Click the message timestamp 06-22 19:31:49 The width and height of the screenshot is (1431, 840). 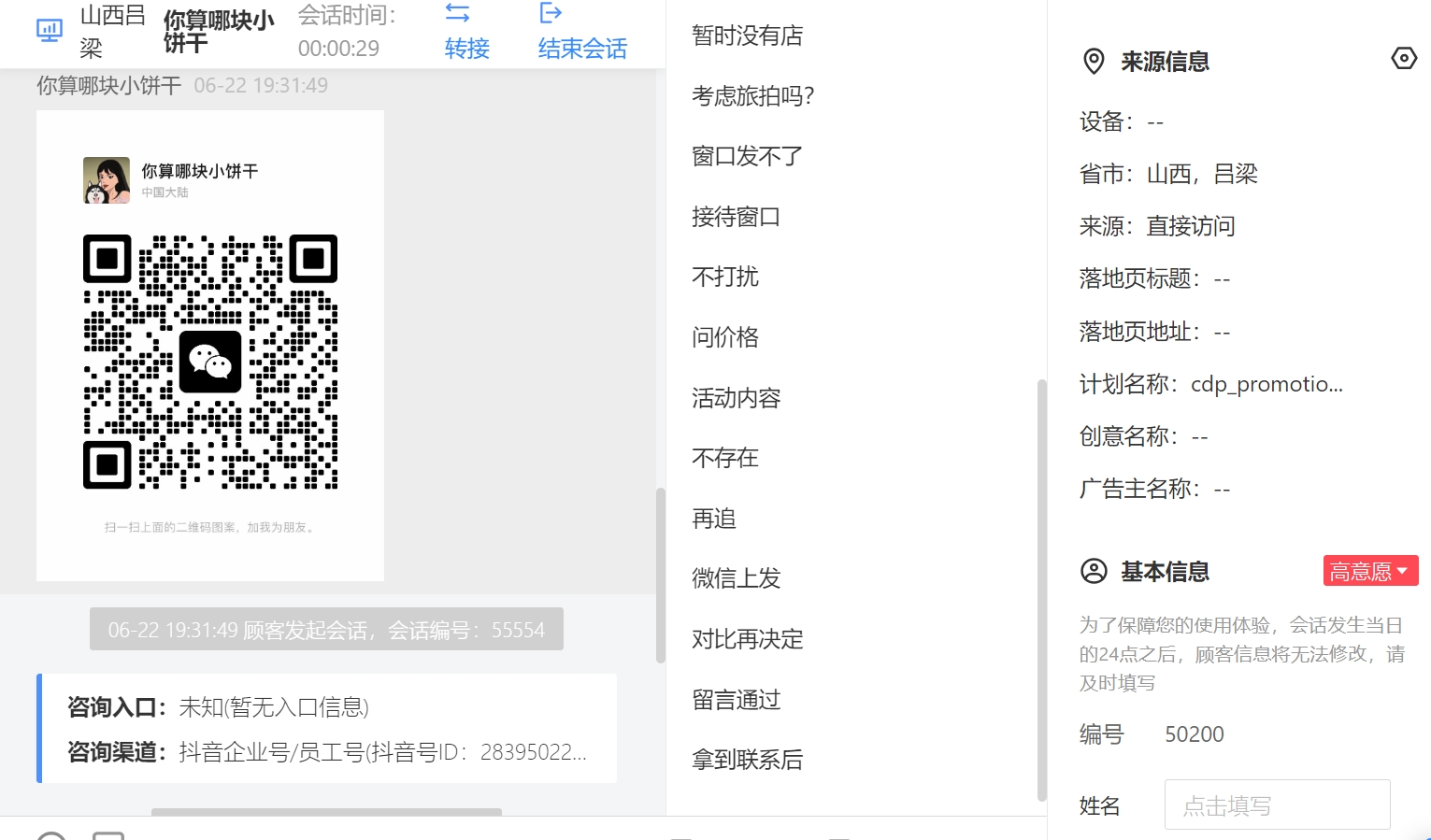pyautogui.click(x=261, y=85)
